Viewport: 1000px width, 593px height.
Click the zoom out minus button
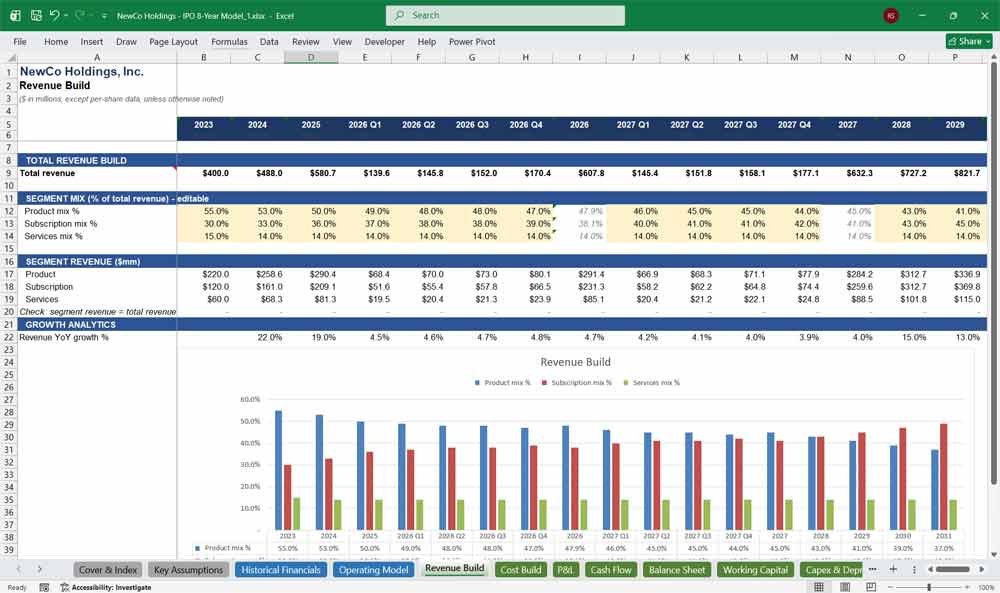tap(890, 587)
